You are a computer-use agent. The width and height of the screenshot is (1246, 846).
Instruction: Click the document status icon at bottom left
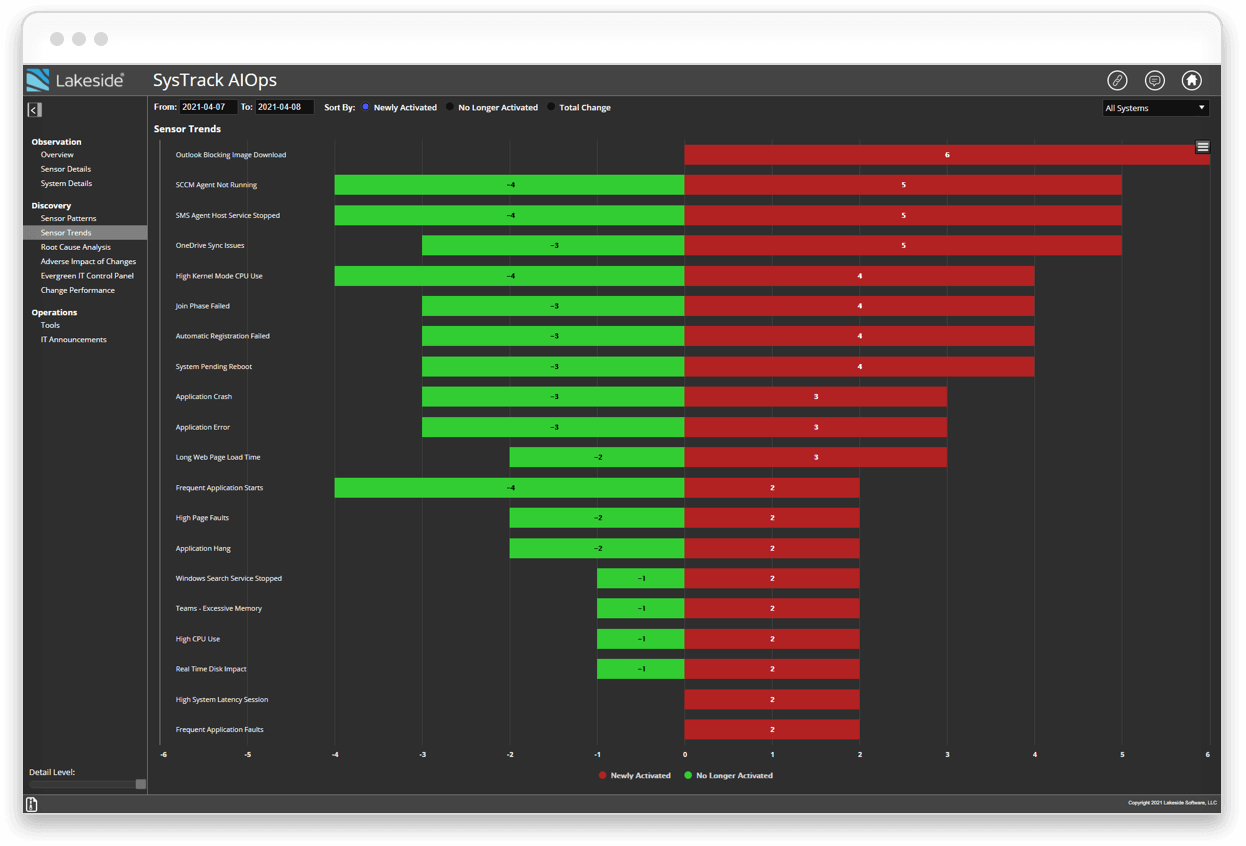(31, 804)
